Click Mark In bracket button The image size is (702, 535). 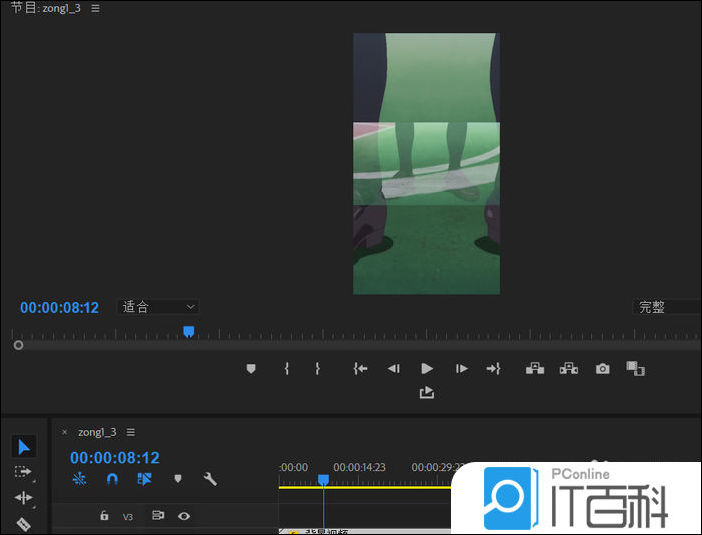(x=287, y=369)
